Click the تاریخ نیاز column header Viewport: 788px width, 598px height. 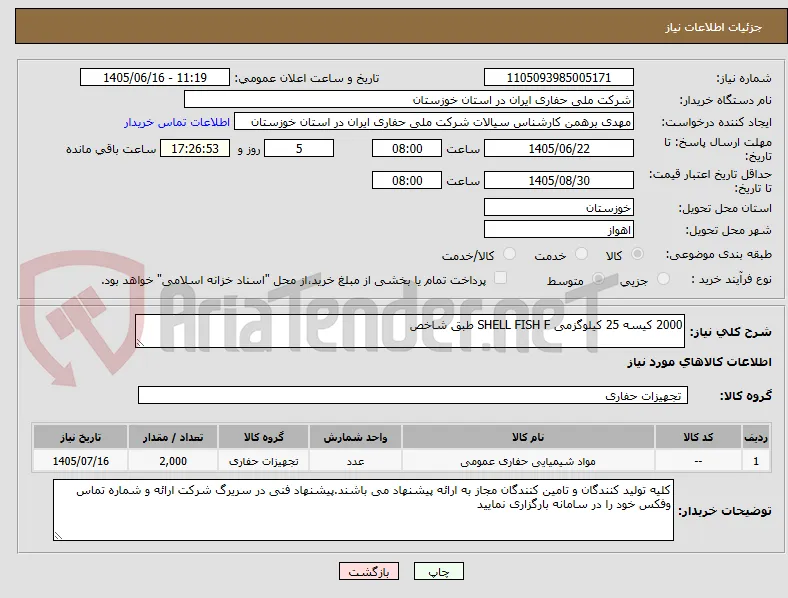[80, 437]
